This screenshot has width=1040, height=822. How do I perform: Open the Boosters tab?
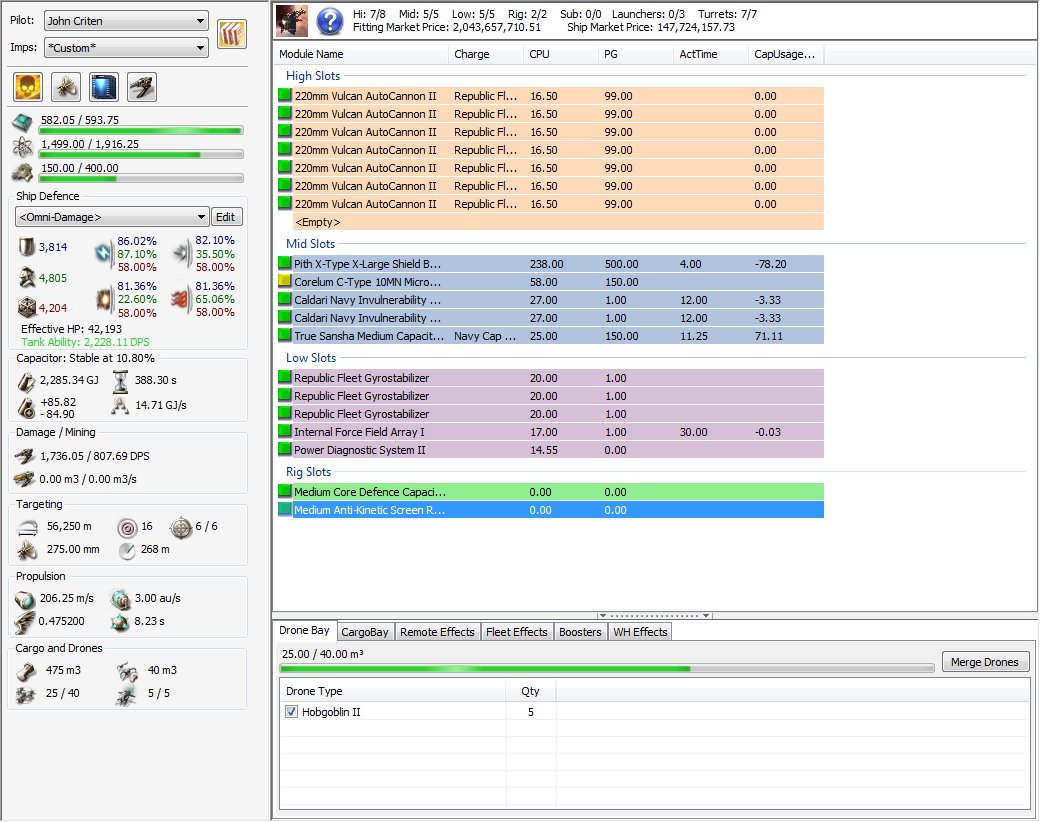pos(580,632)
